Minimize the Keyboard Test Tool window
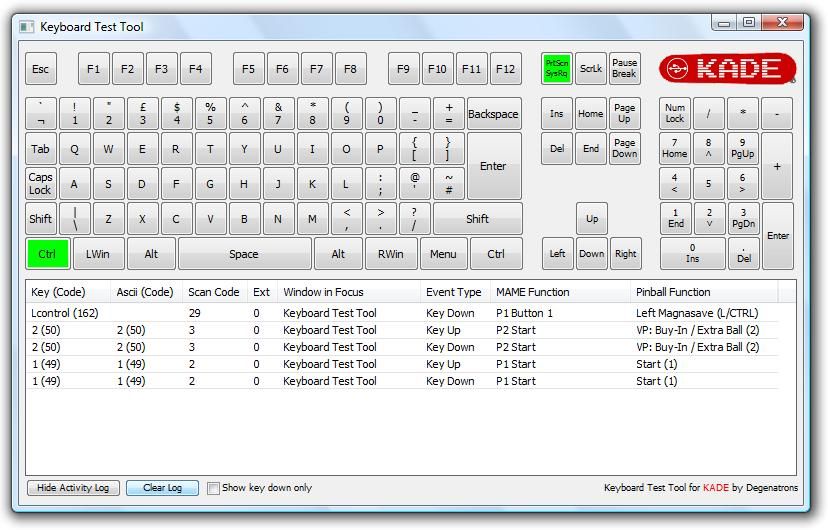828x530 pixels. click(x=724, y=23)
